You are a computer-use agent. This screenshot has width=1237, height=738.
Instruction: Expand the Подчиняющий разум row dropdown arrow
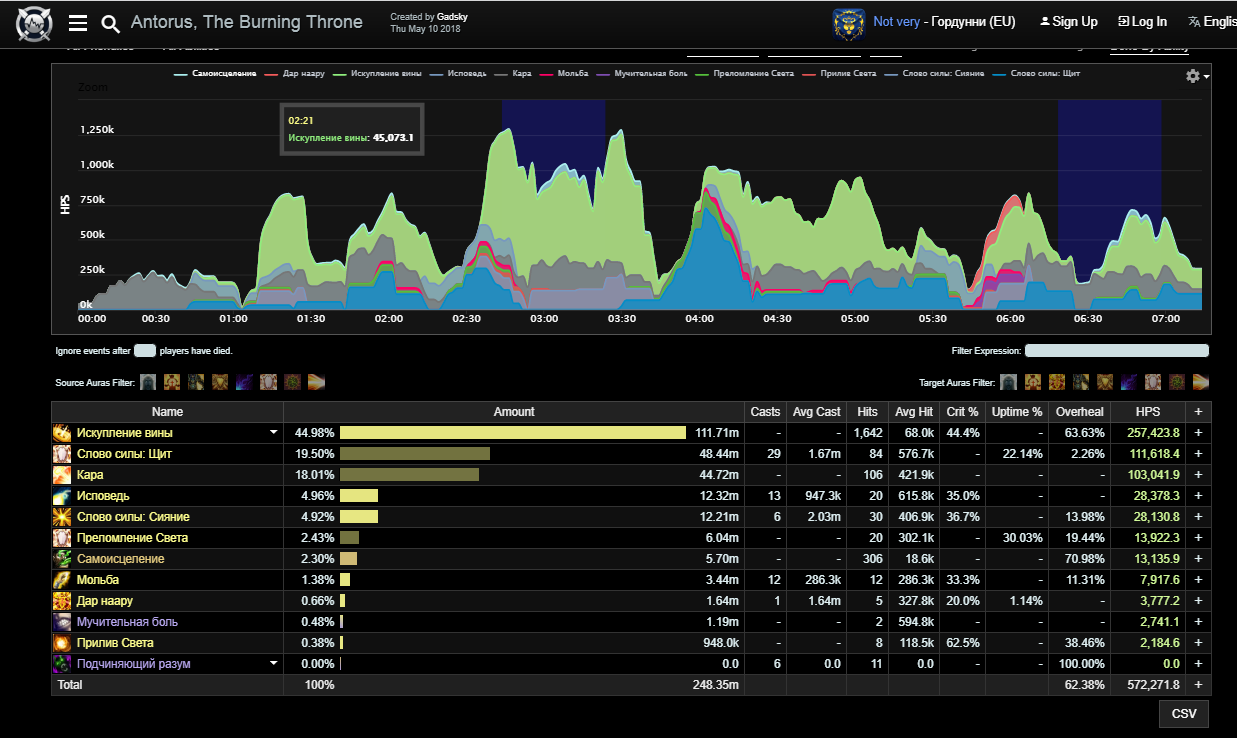click(273, 664)
